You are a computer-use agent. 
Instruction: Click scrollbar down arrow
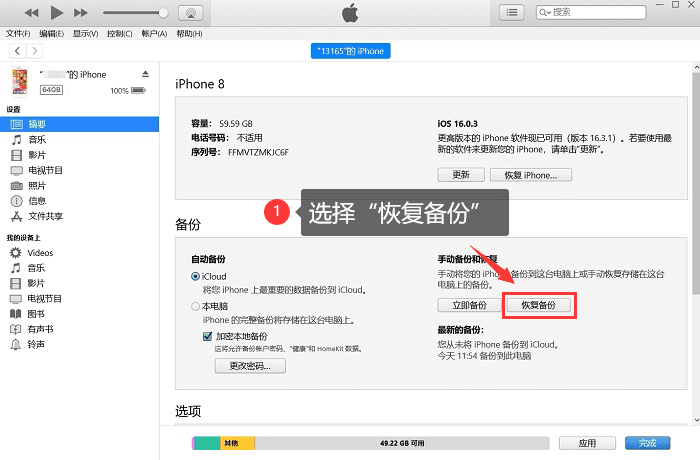(x=696, y=420)
